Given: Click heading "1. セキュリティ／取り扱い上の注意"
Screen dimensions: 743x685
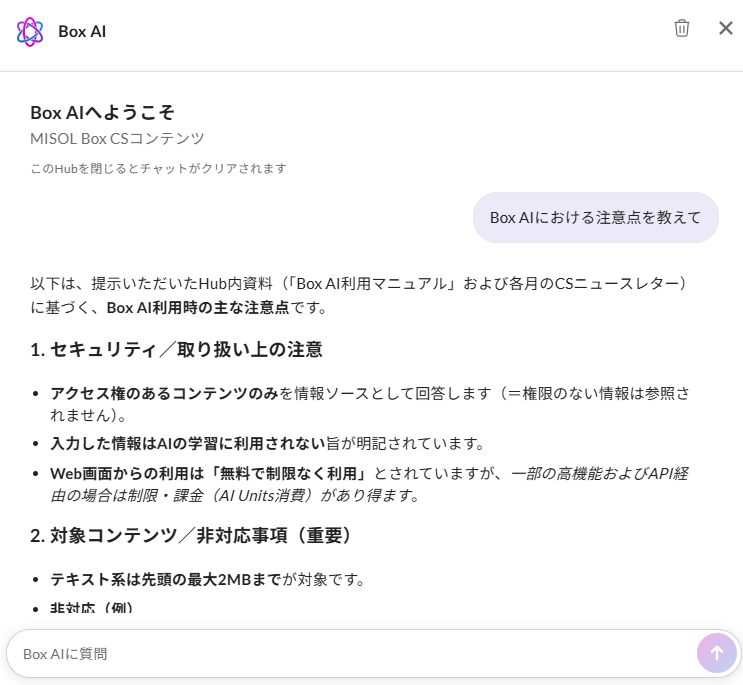Looking at the screenshot, I should (176, 349).
